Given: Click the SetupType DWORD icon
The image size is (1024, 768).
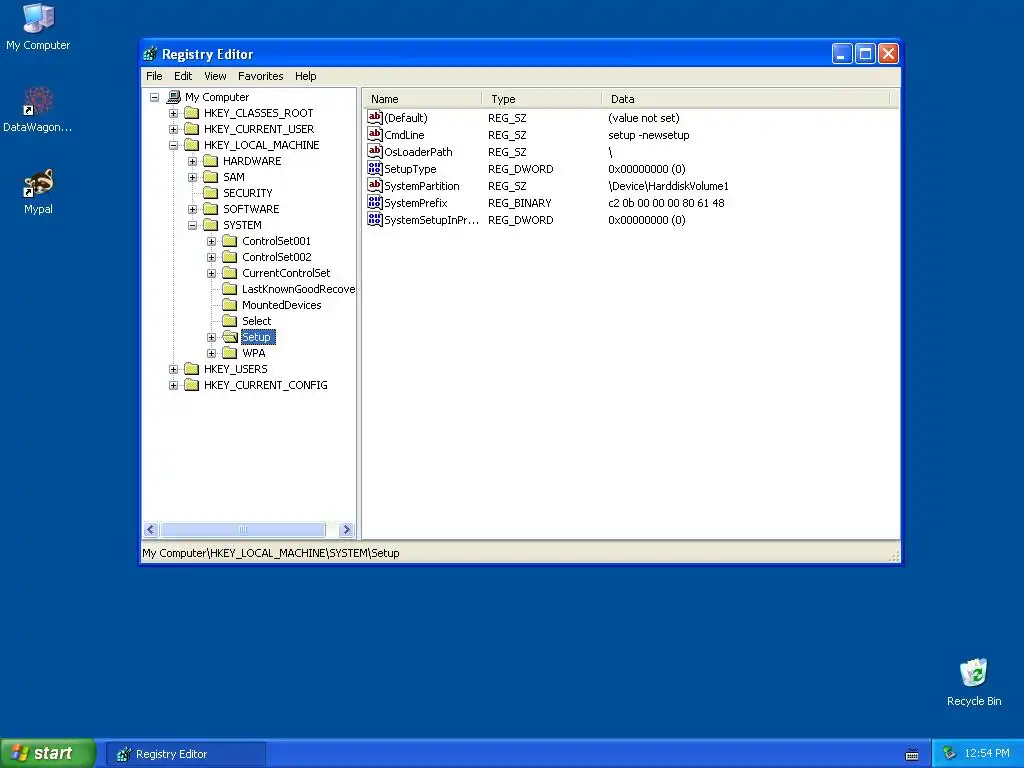Looking at the screenshot, I should [375, 168].
